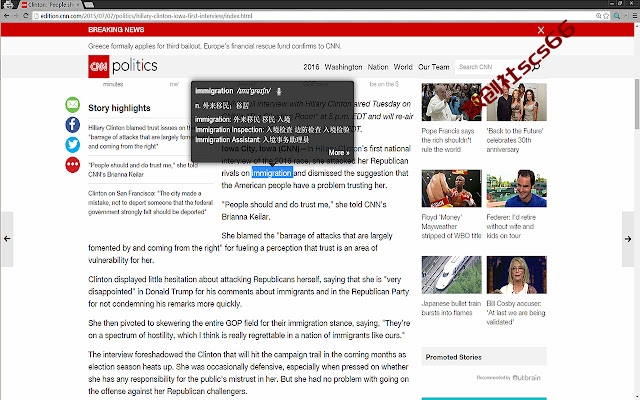Click the page vertical scrollbar thumb
640x400 pixels.
pos(637,104)
